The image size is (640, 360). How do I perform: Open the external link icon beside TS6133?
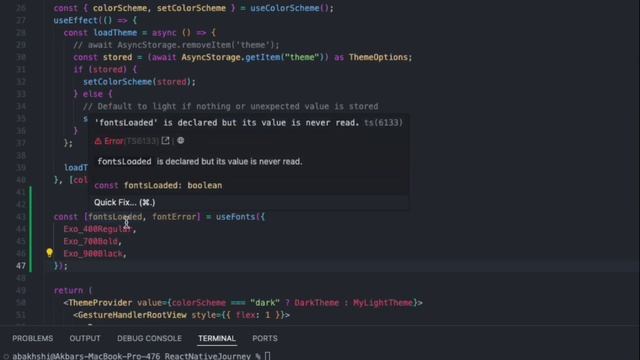pyautogui.click(x=165, y=141)
